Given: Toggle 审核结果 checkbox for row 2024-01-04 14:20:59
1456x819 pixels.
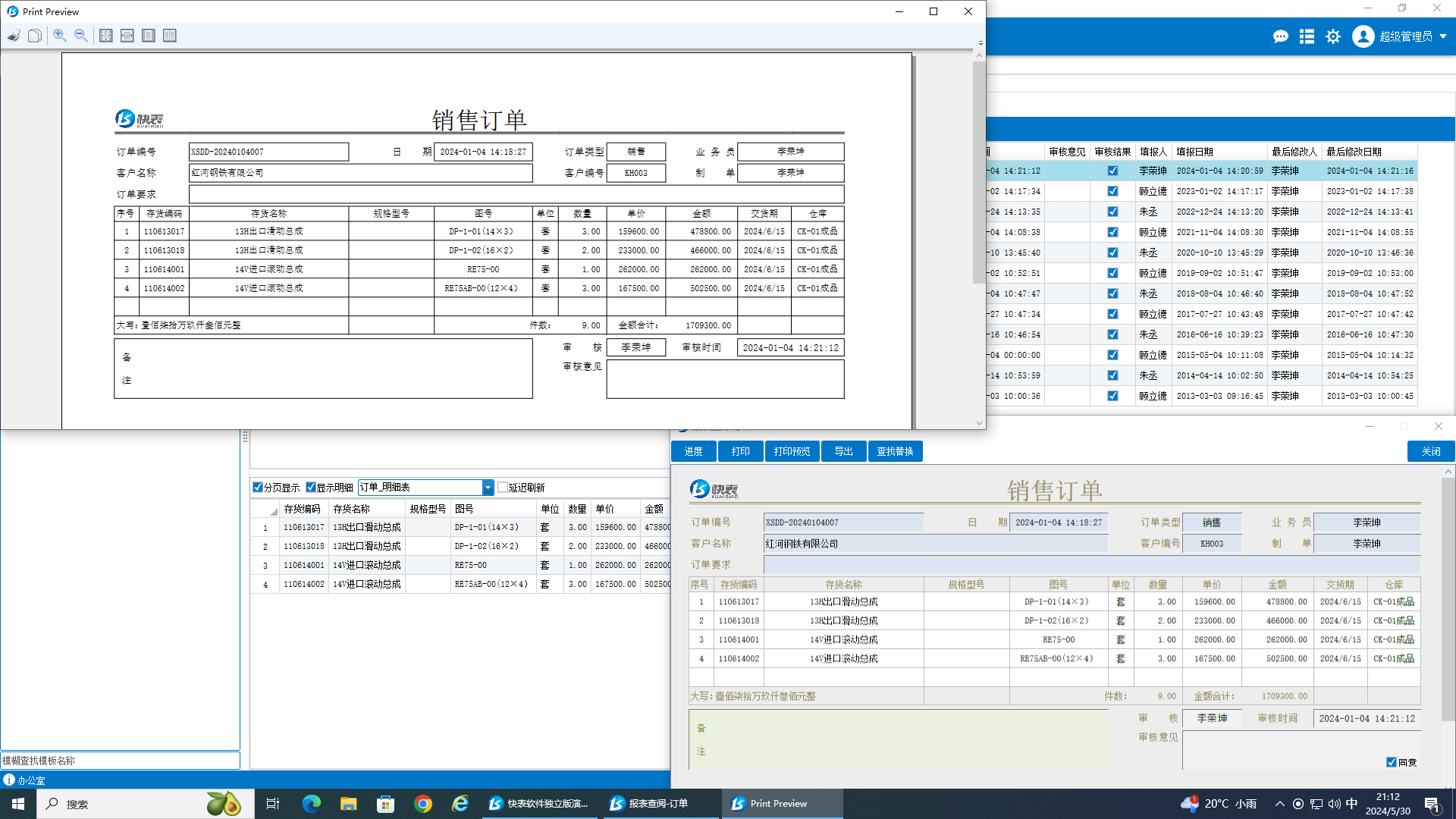Looking at the screenshot, I should pos(1112,171).
